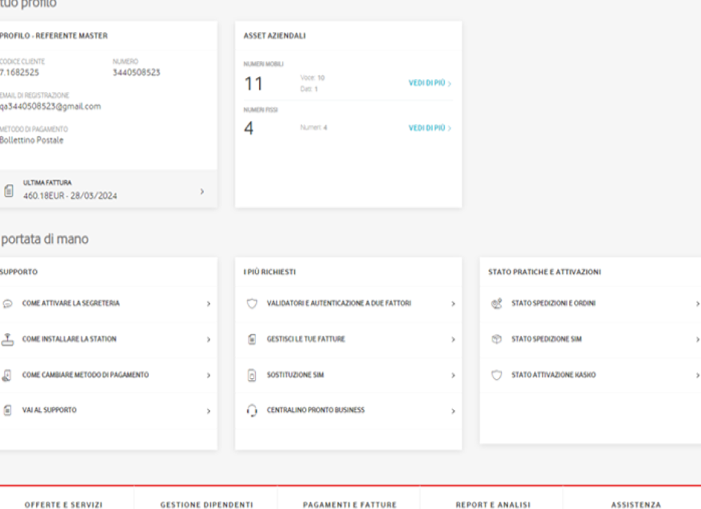Expand the Come installare la Station chevron
The width and height of the screenshot is (701, 509).
coord(208,340)
